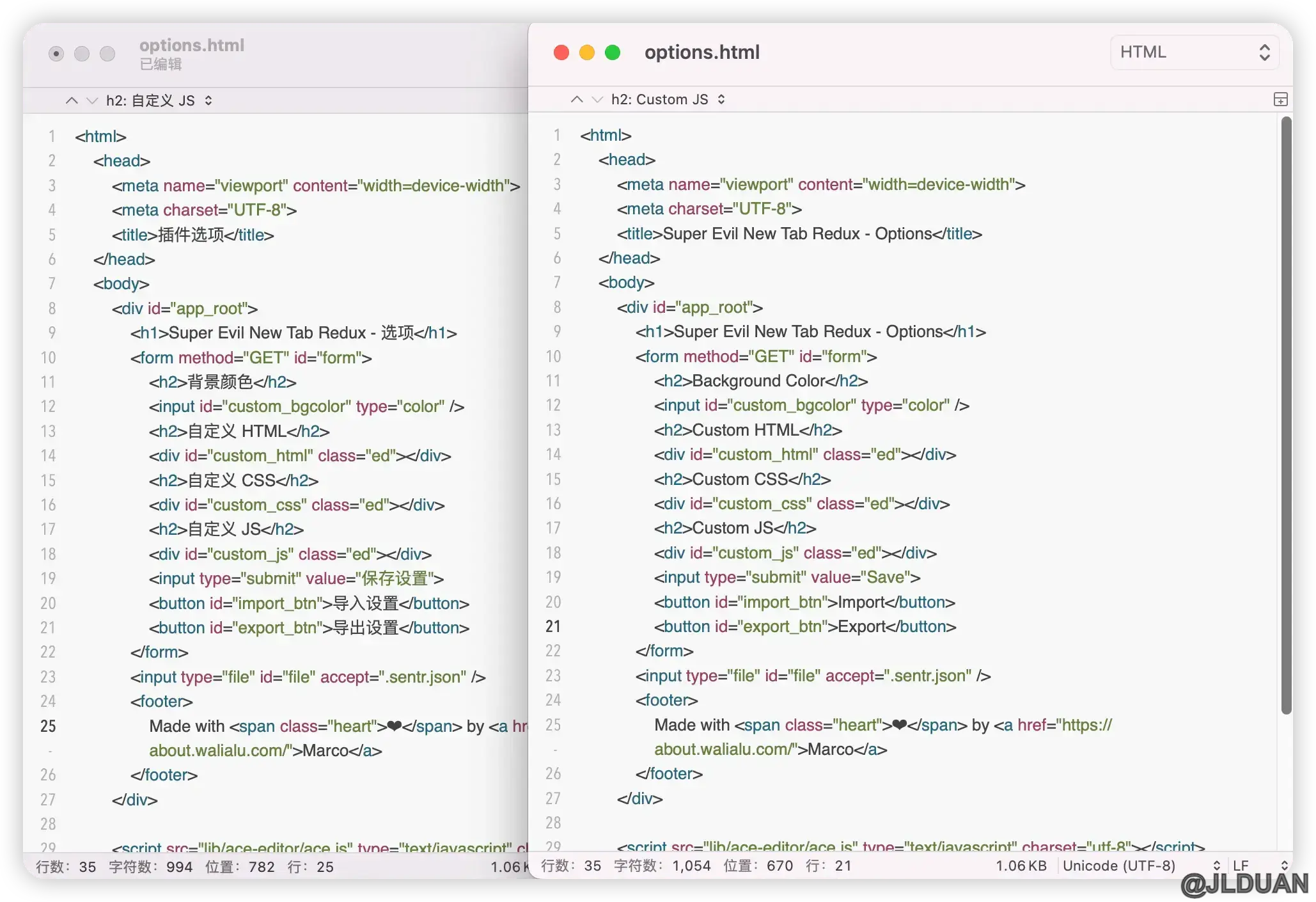Click '行数: 35' in front status bar
Image resolution: width=1316 pixels, height=902 pixels.
(x=571, y=866)
